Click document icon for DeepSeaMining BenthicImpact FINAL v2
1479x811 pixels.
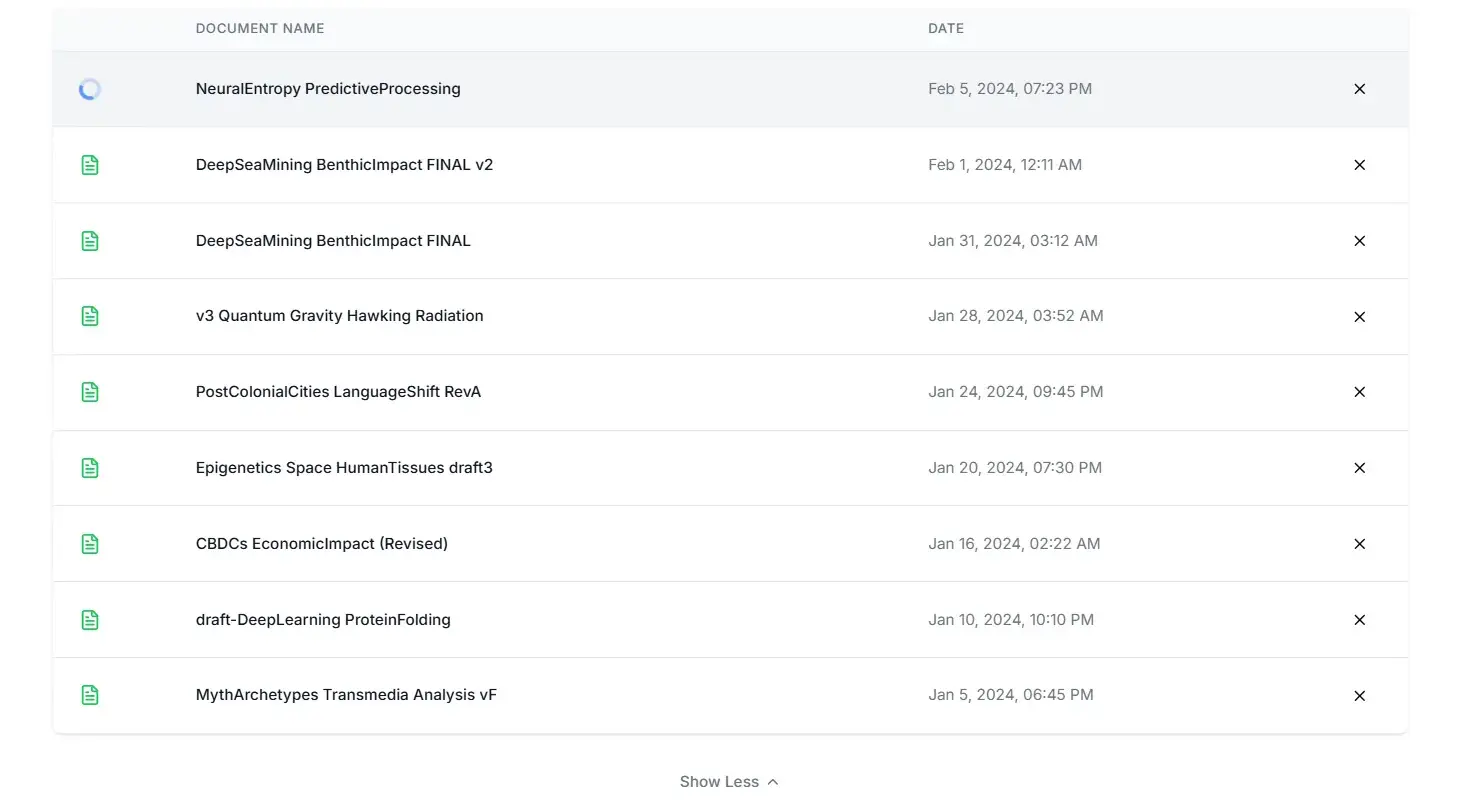[x=90, y=165]
